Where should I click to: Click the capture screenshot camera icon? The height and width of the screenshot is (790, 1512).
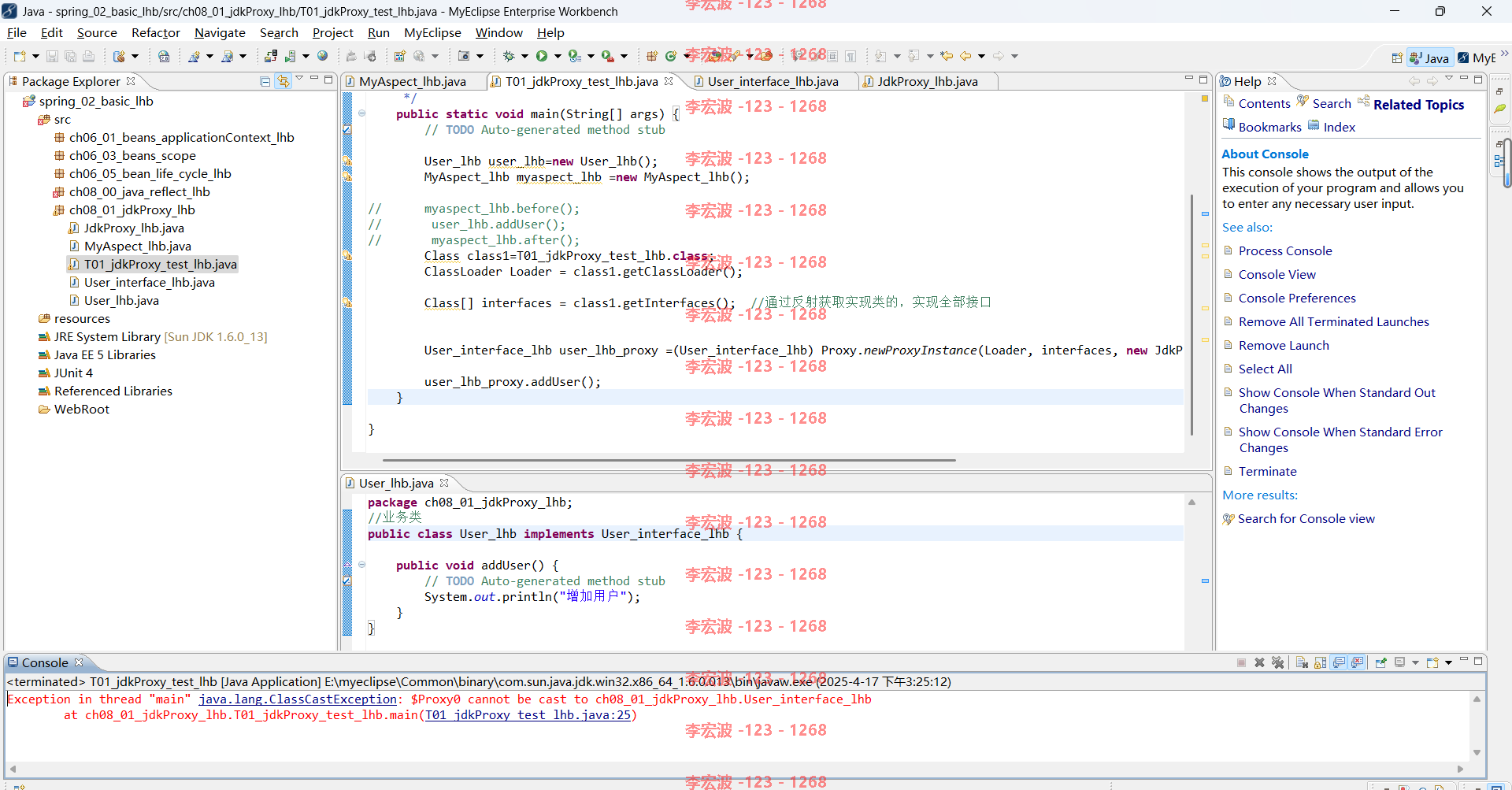464,56
